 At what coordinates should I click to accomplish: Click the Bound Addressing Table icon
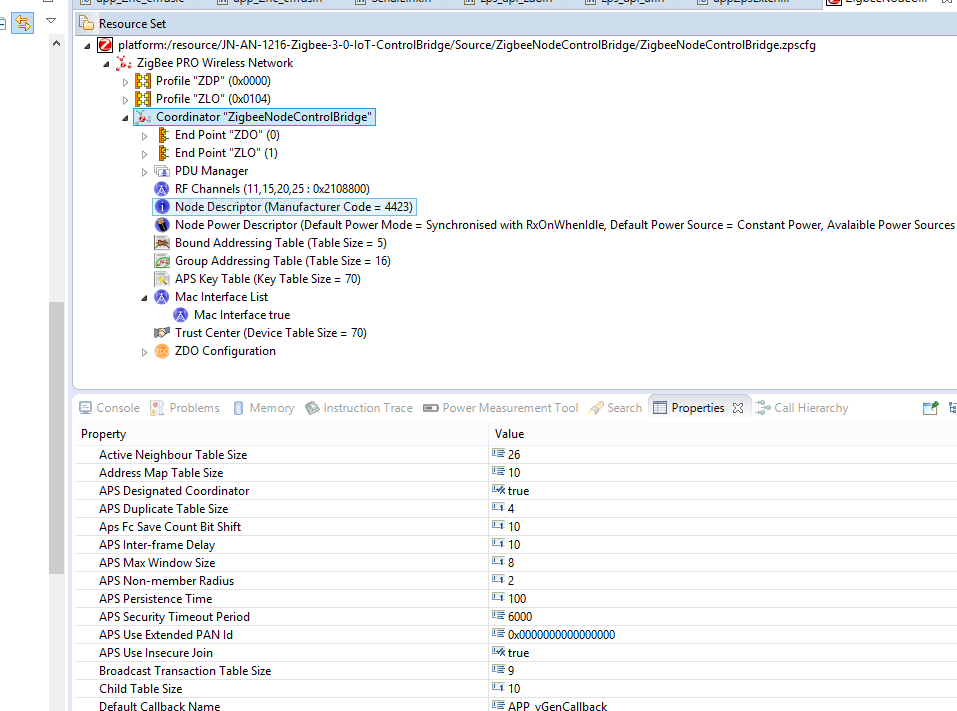coord(162,243)
